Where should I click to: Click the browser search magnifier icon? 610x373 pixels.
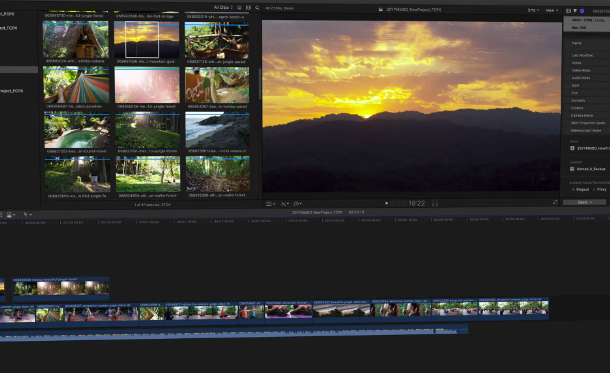click(x=257, y=7)
